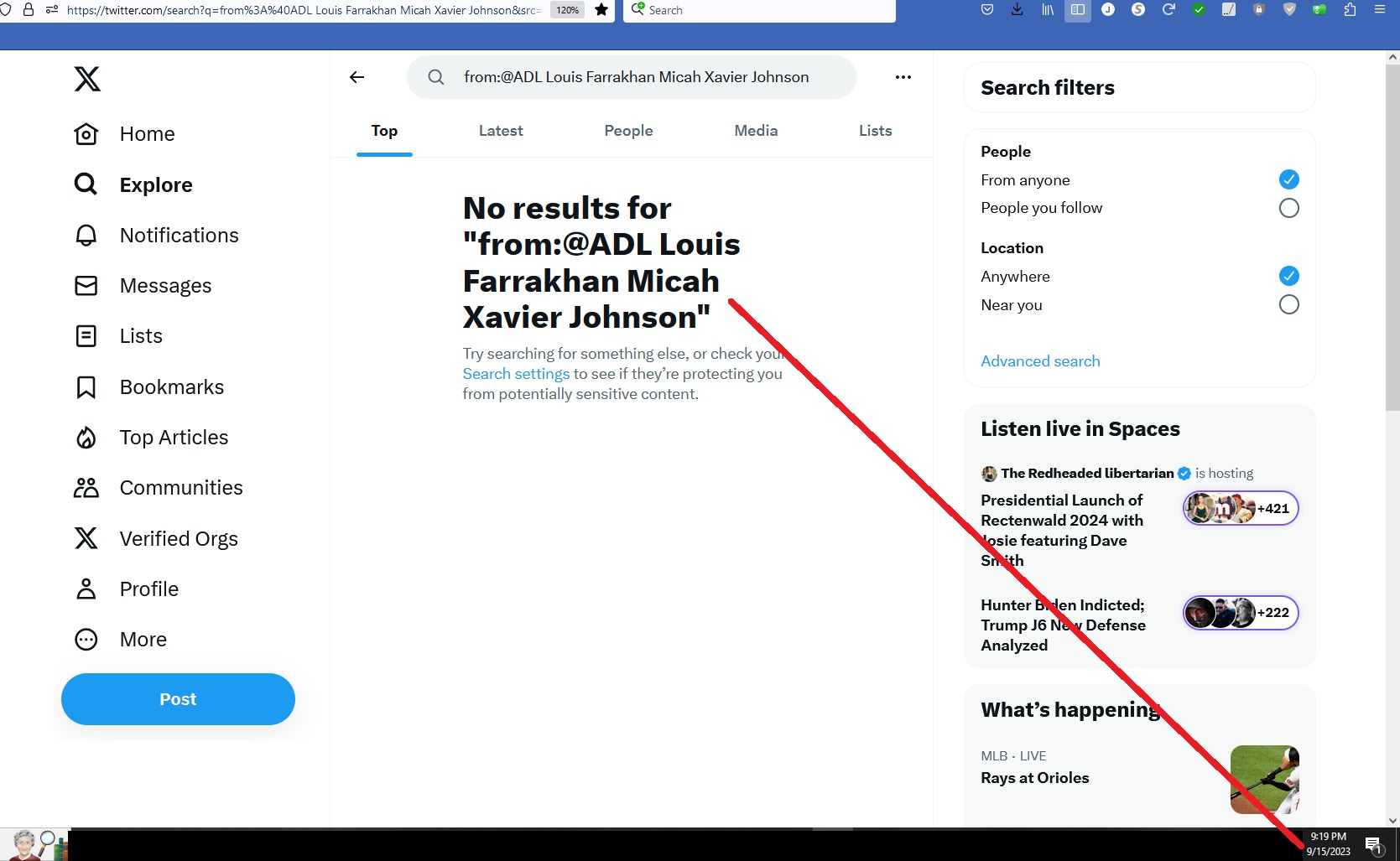Screen dimensions: 1400x861
Task: Open Notifications bell icon
Action: click(x=86, y=236)
